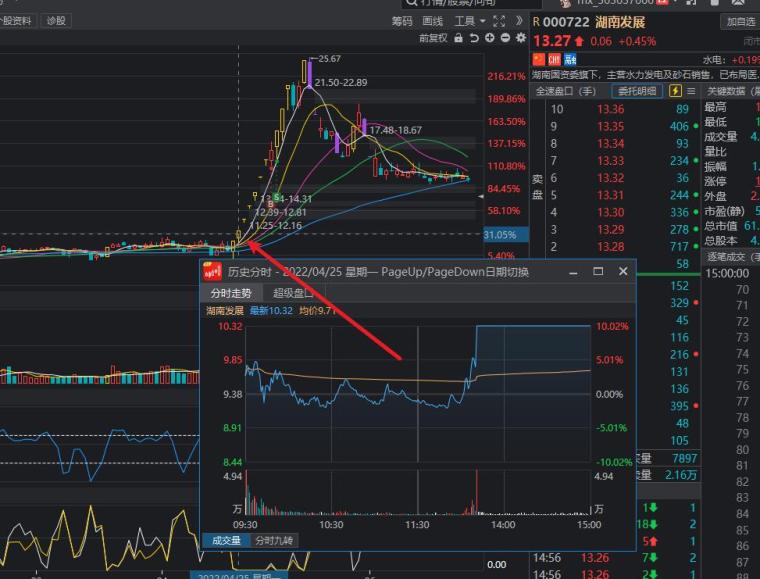This screenshot has width=760, height=579.
Task: Select sell level 9 price 13.35
Action: (x=610, y=126)
